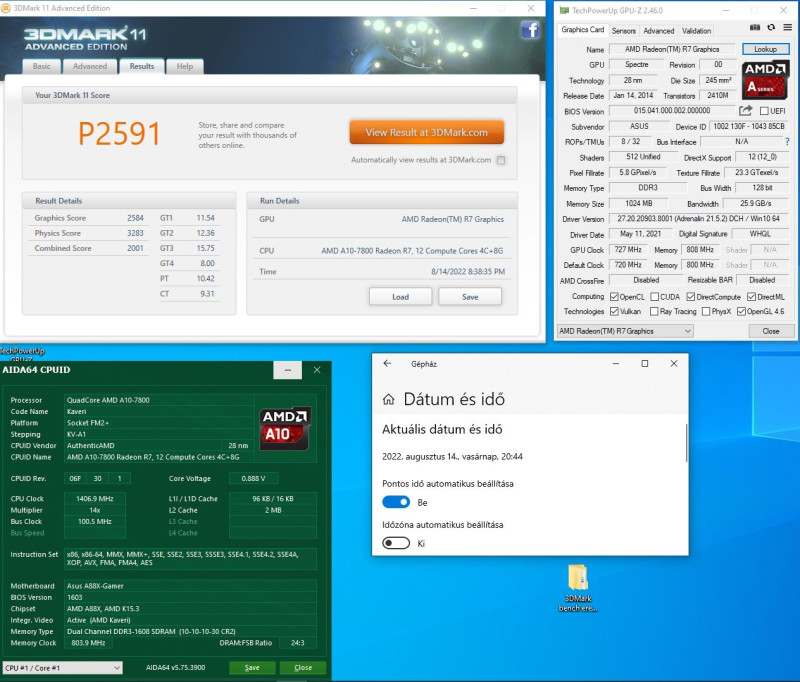
Task: Open the GPU-Z hamburger menu
Action: [788, 28]
